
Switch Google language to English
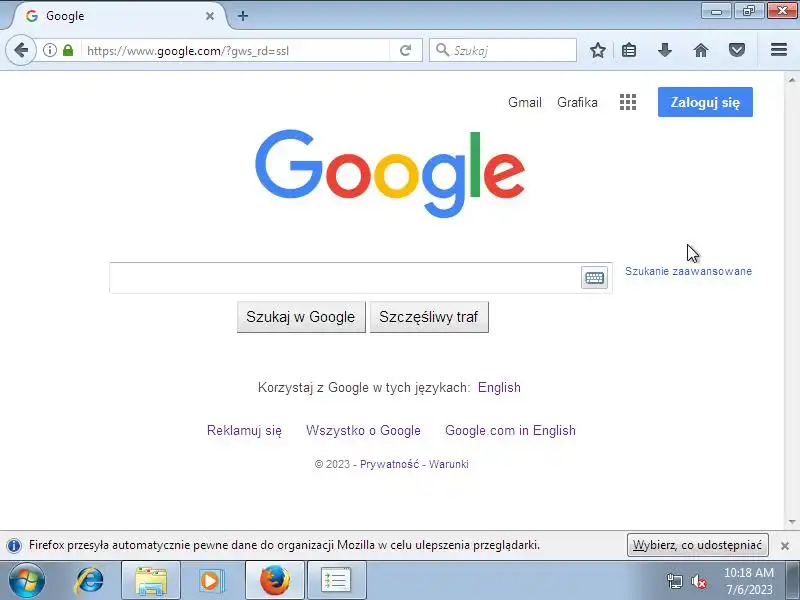[499, 387]
